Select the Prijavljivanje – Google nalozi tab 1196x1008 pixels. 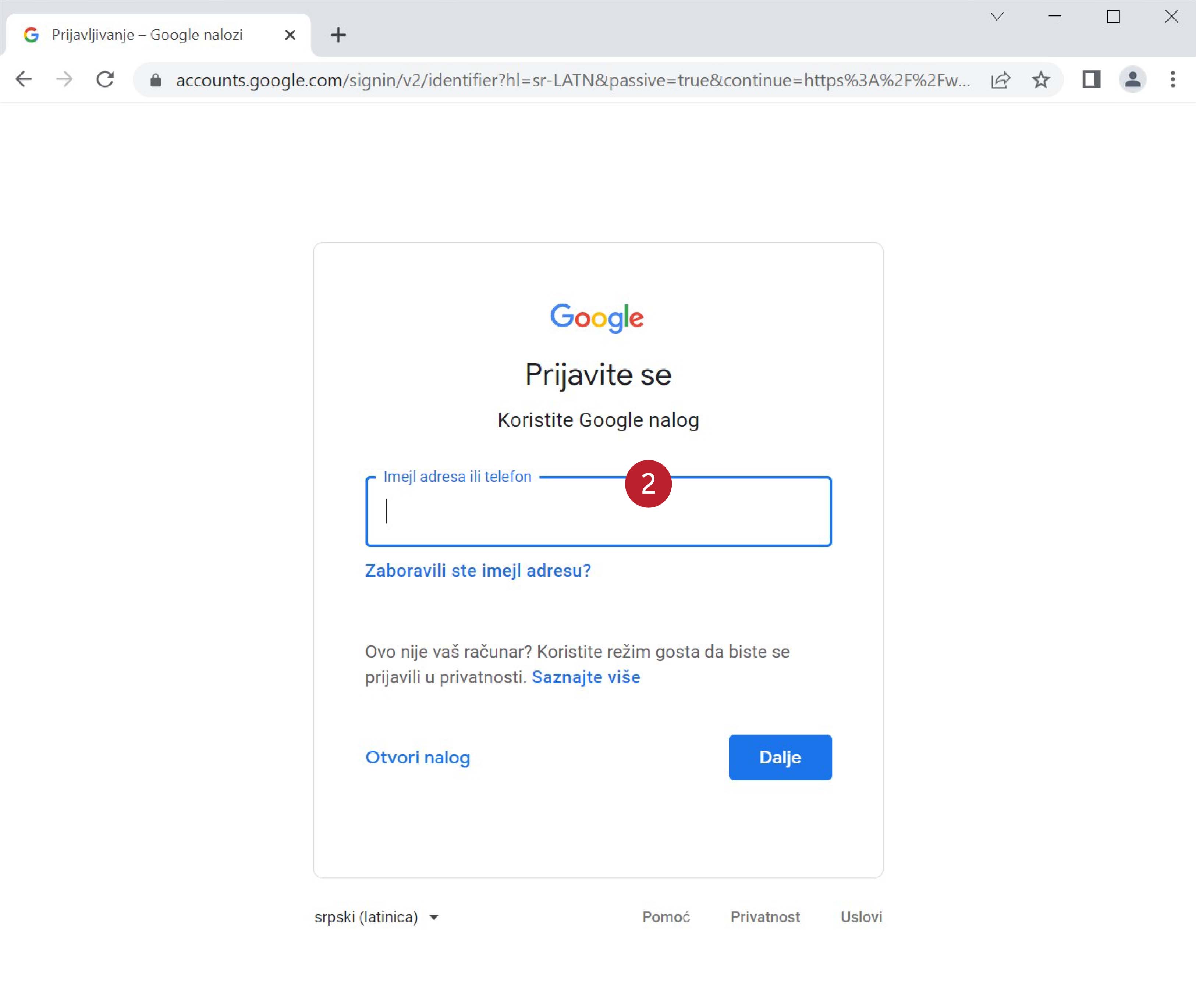tap(148, 35)
